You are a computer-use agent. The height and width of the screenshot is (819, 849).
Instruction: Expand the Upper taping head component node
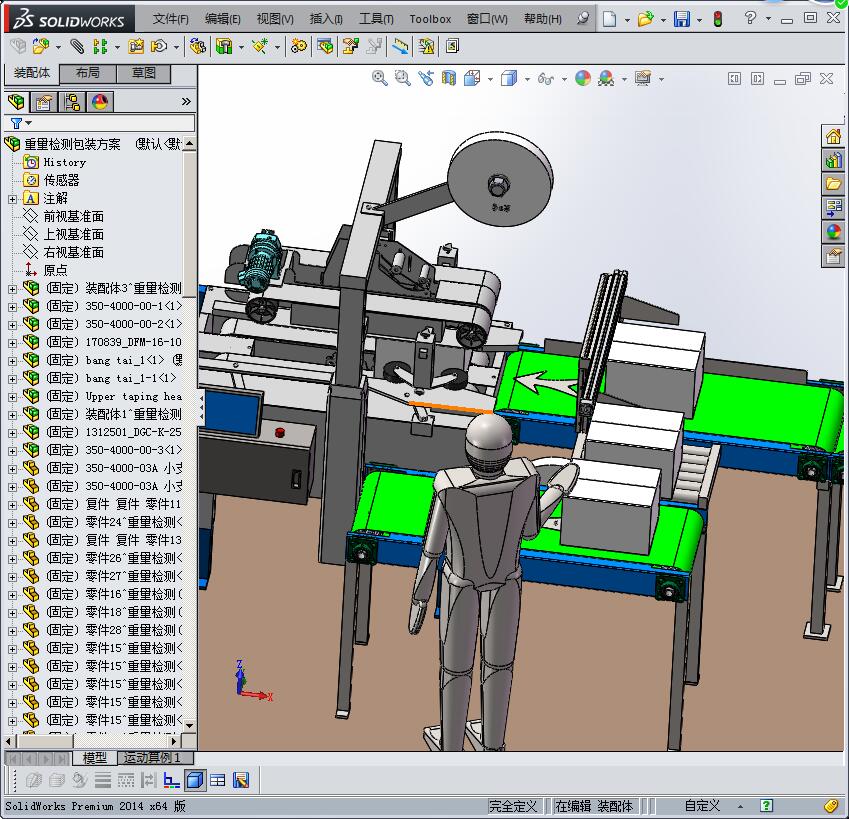tap(12, 396)
